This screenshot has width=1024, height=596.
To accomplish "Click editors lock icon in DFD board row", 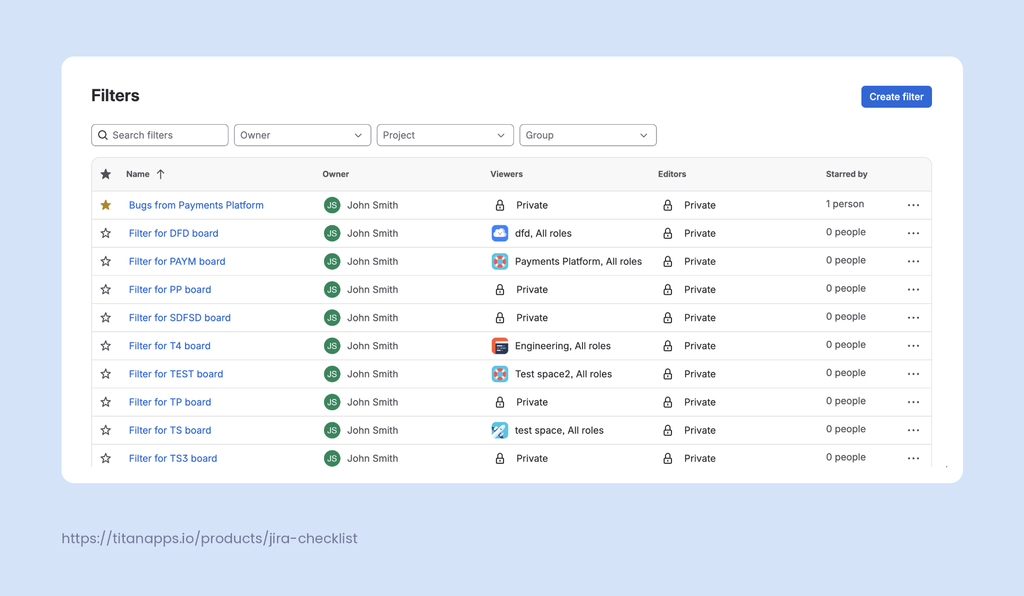I will point(667,233).
